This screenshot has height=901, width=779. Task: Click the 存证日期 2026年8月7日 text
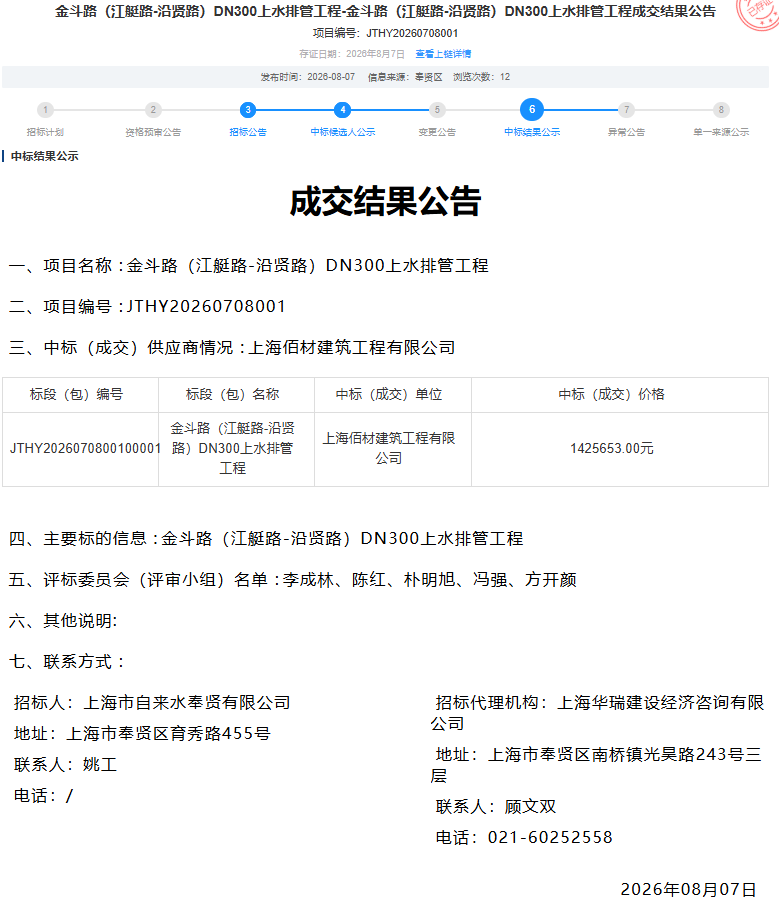352,54
